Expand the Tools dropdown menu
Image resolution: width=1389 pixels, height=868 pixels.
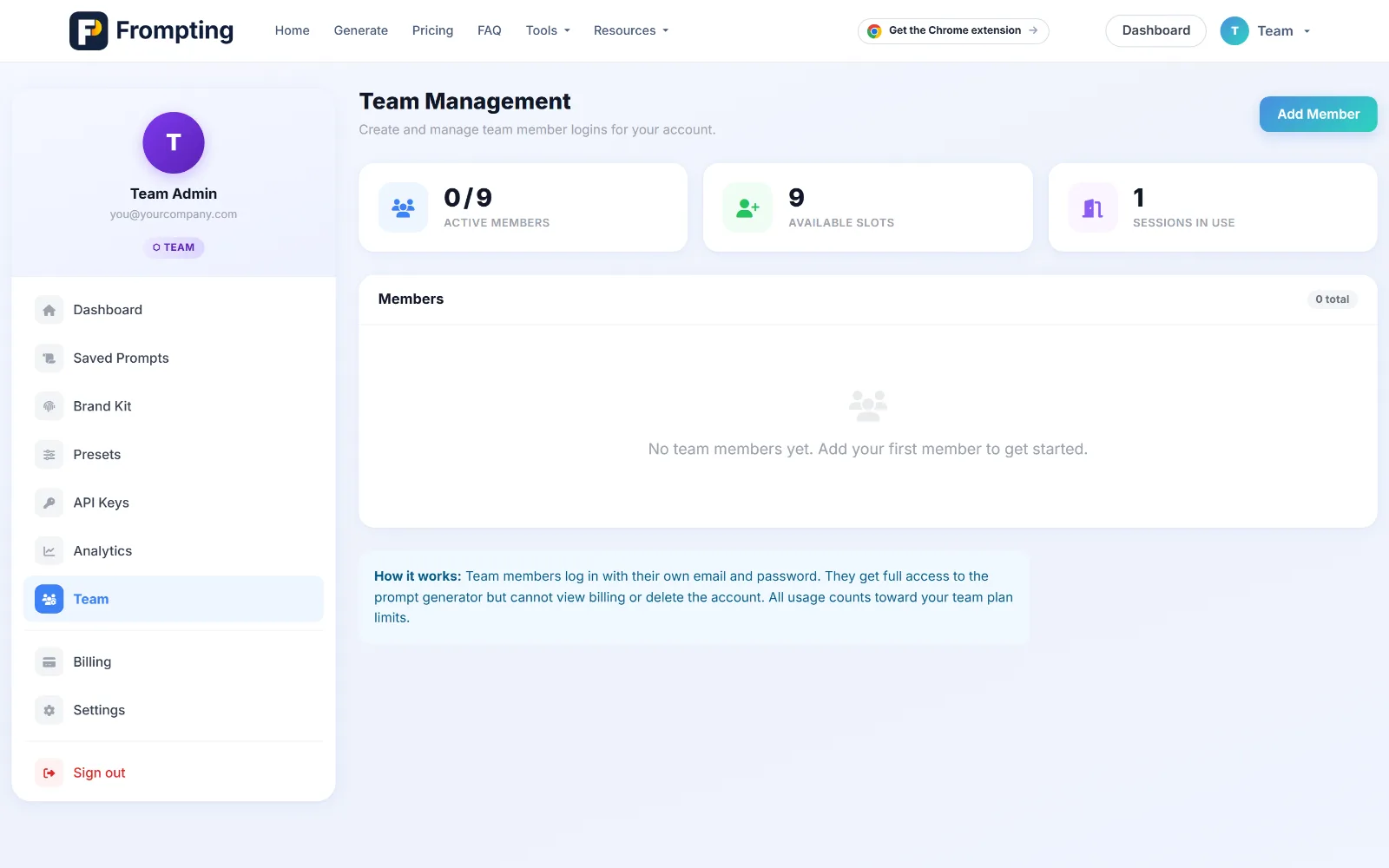pyautogui.click(x=548, y=30)
